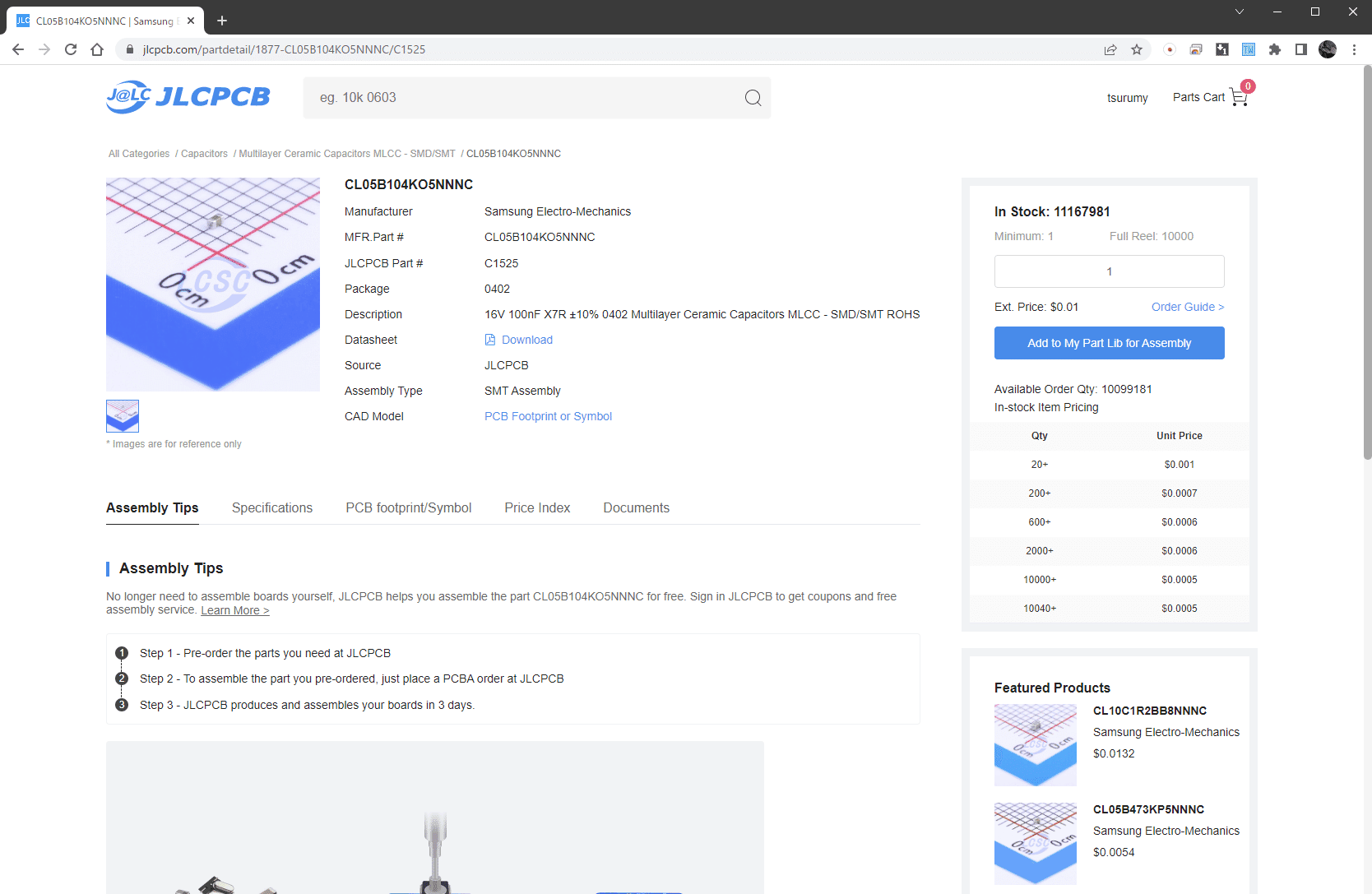
Task: Click the share page icon in address bar
Action: (x=1110, y=49)
